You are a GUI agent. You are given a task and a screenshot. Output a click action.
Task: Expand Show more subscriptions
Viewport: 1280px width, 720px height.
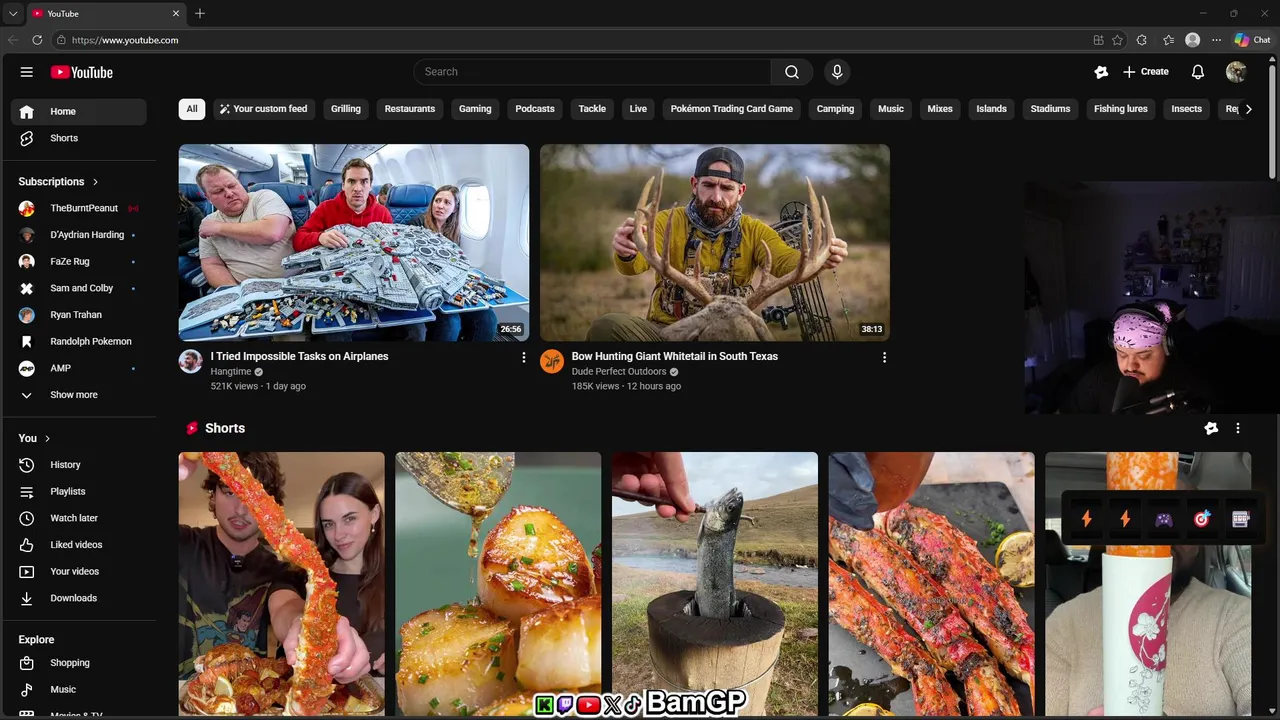[79, 395]
